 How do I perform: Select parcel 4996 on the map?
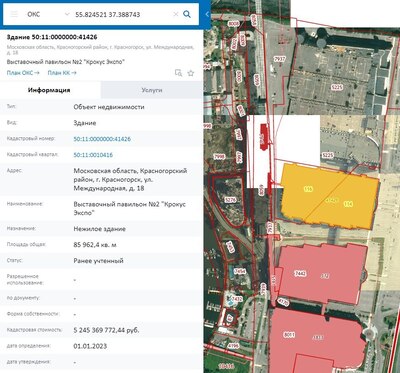point(233,346)
